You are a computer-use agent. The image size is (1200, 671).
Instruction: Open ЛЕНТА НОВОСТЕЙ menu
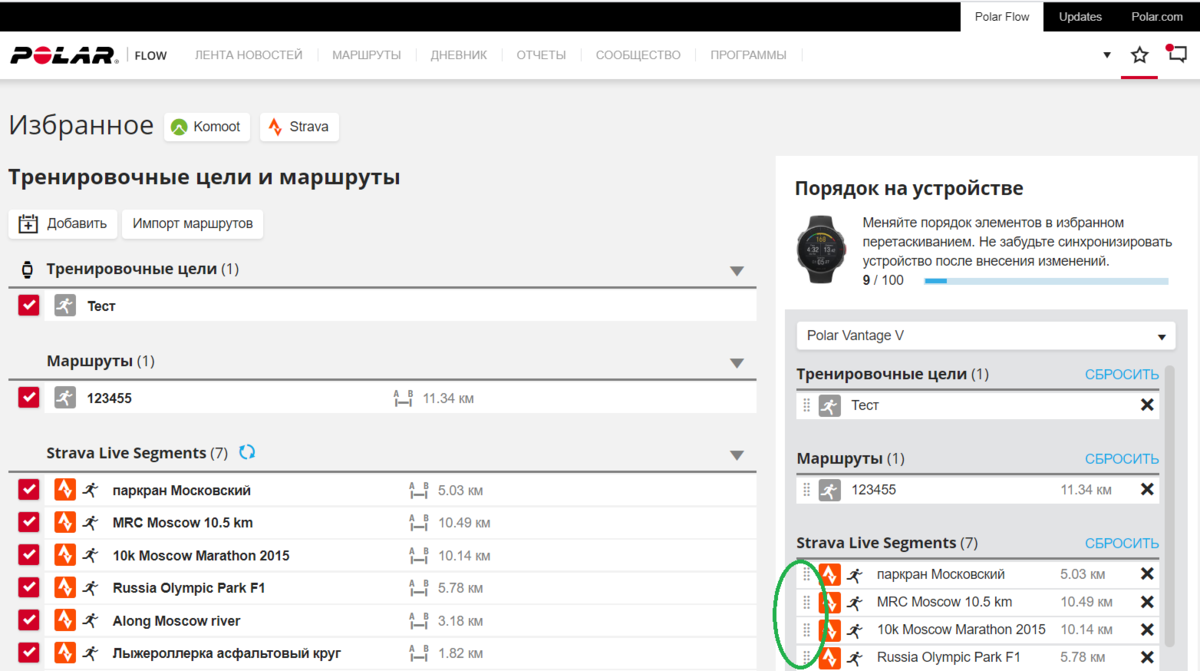pyautogui.click(x=249, y=55)
